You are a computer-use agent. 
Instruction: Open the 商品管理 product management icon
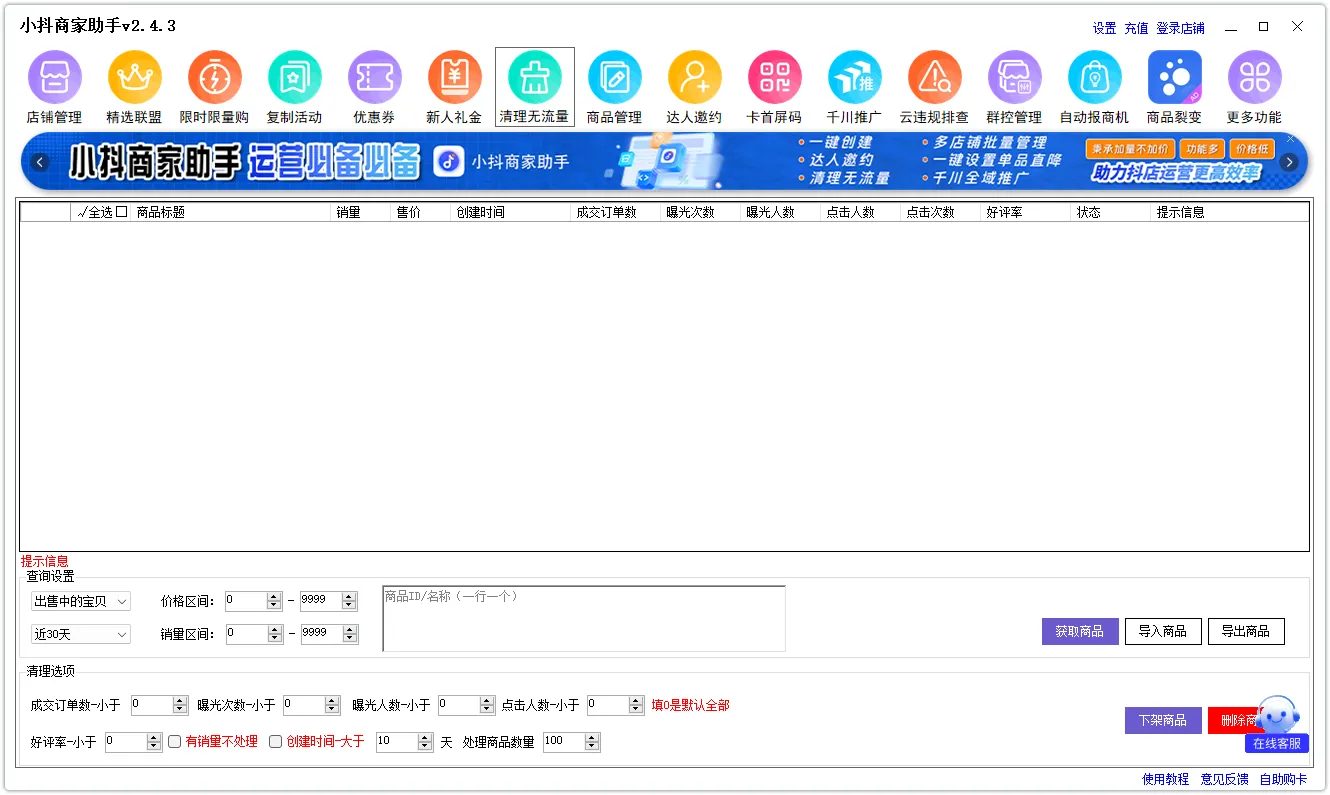point(614,78)
